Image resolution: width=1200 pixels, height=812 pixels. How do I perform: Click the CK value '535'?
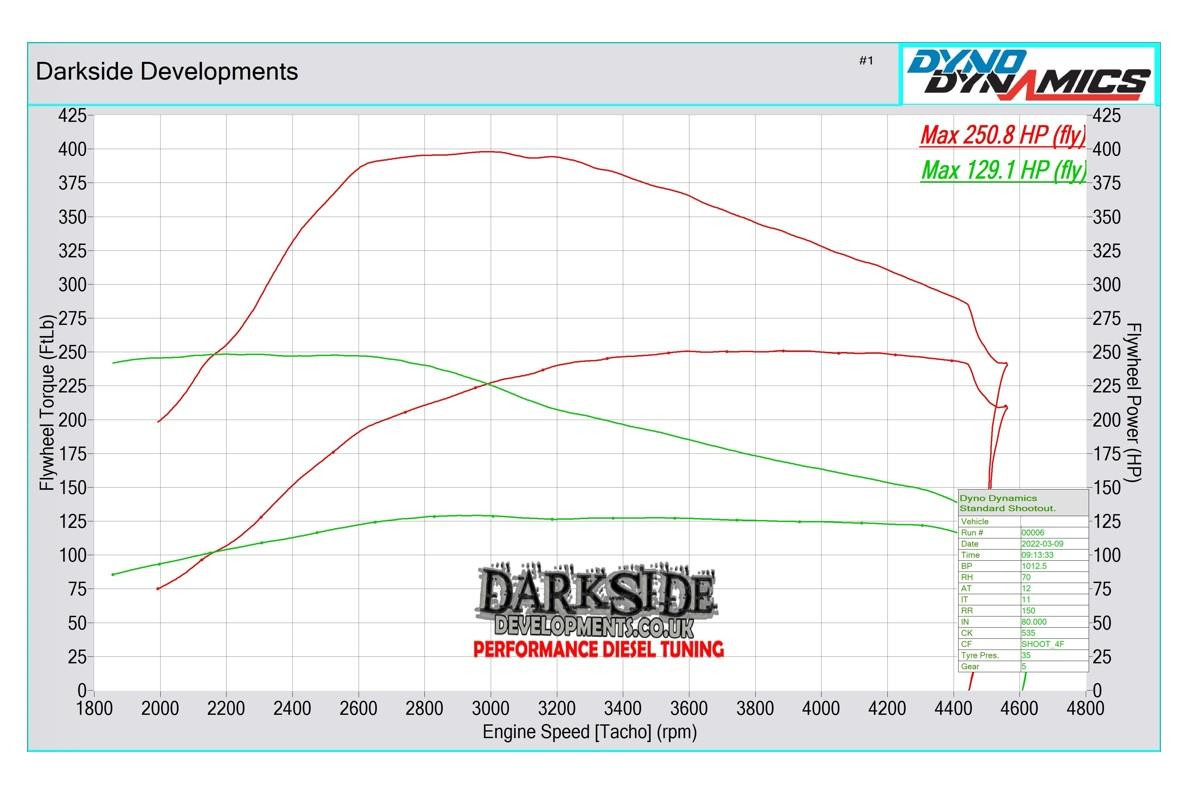1029,633
